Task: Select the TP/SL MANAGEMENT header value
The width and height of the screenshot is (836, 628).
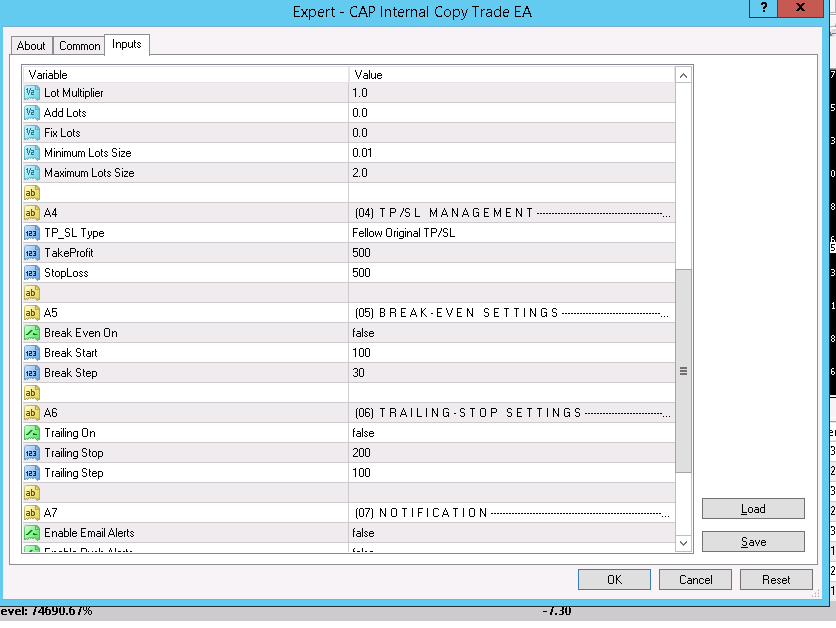Action: (512, 213)
